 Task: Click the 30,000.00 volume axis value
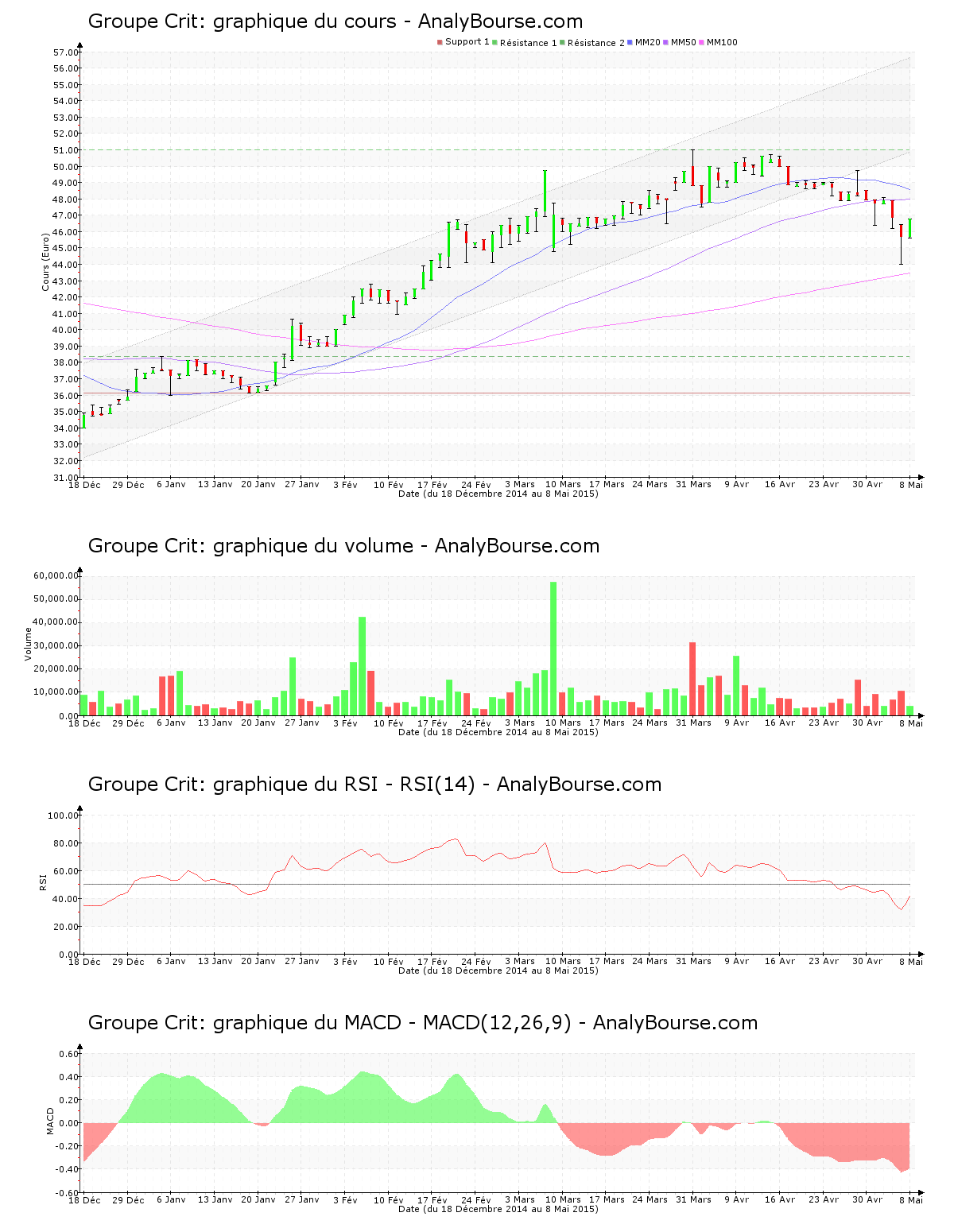pos(56,645)
